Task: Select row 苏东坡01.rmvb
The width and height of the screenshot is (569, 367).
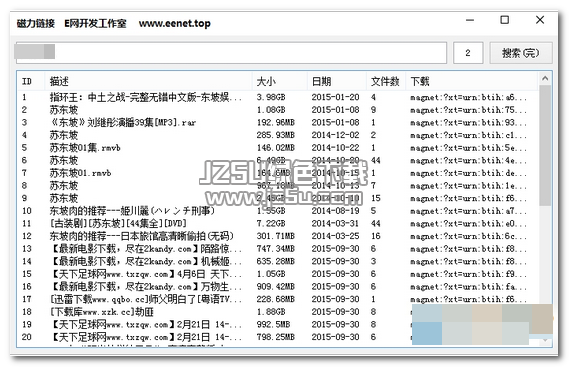Action: point(278,173)
